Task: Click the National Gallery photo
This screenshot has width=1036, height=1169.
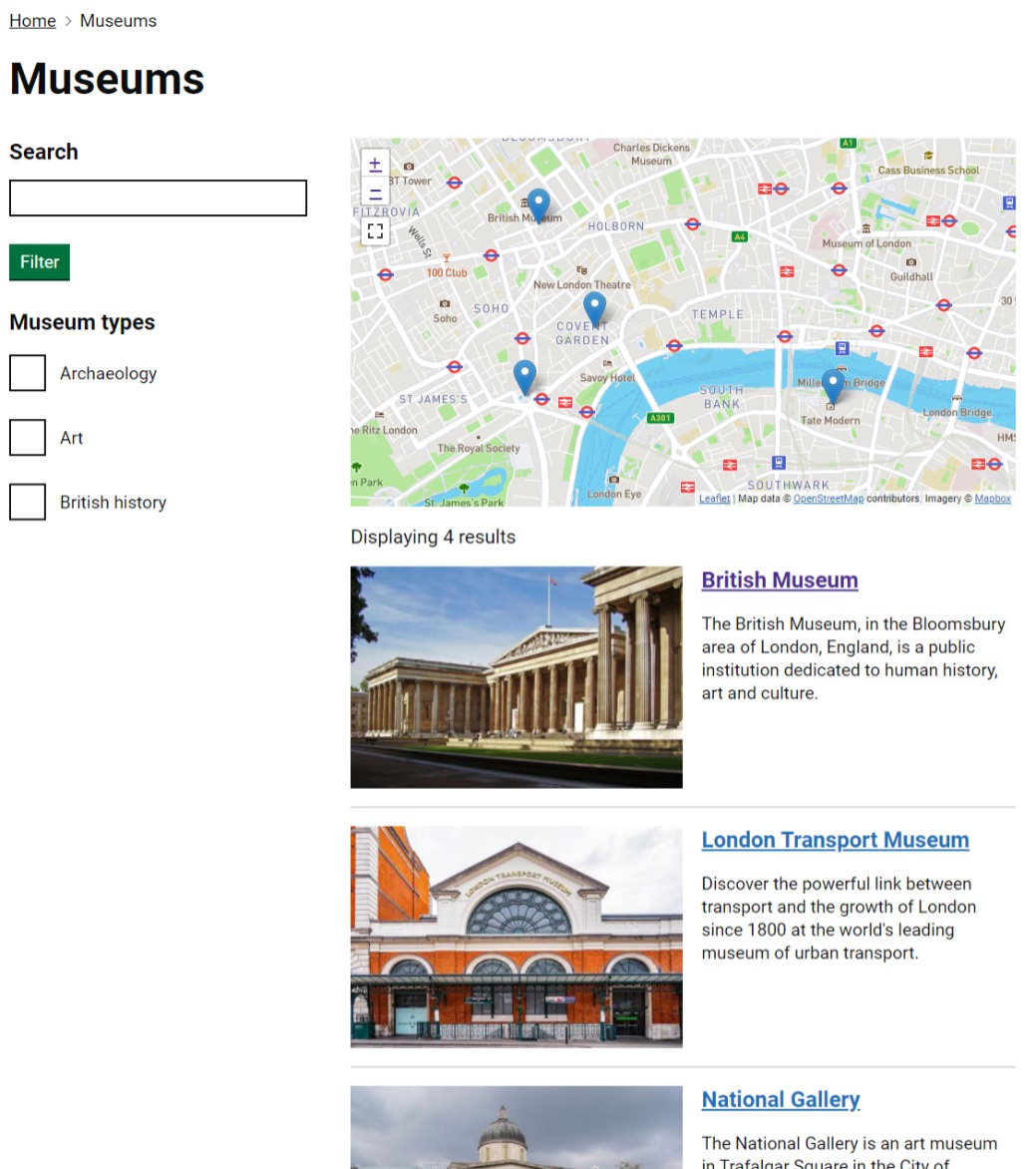Action: (x=517, y=1127)
